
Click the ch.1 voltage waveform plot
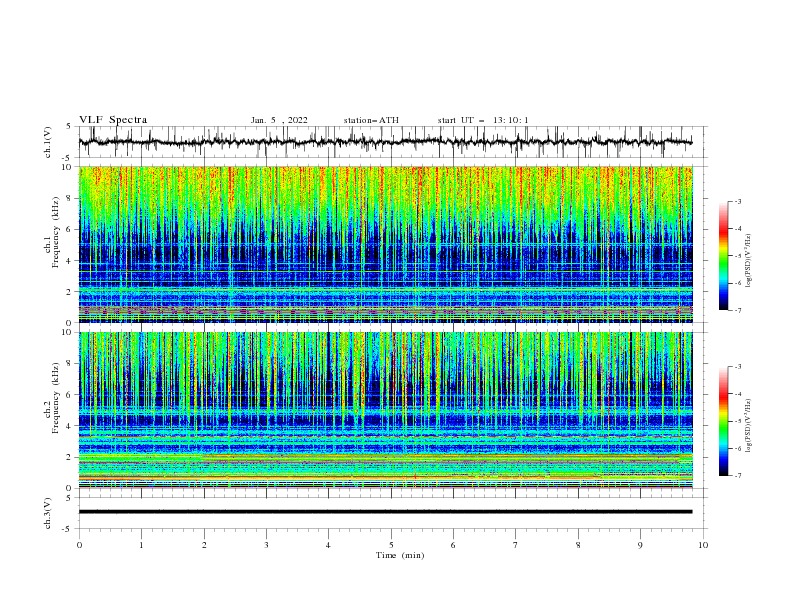[385, 142]
